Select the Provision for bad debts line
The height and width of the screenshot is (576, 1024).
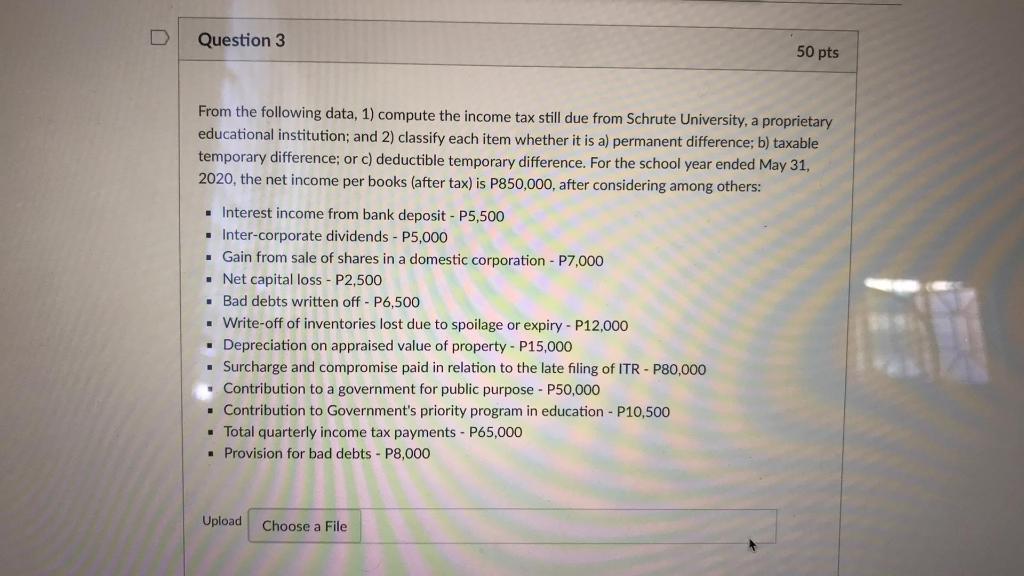(325, 453)
